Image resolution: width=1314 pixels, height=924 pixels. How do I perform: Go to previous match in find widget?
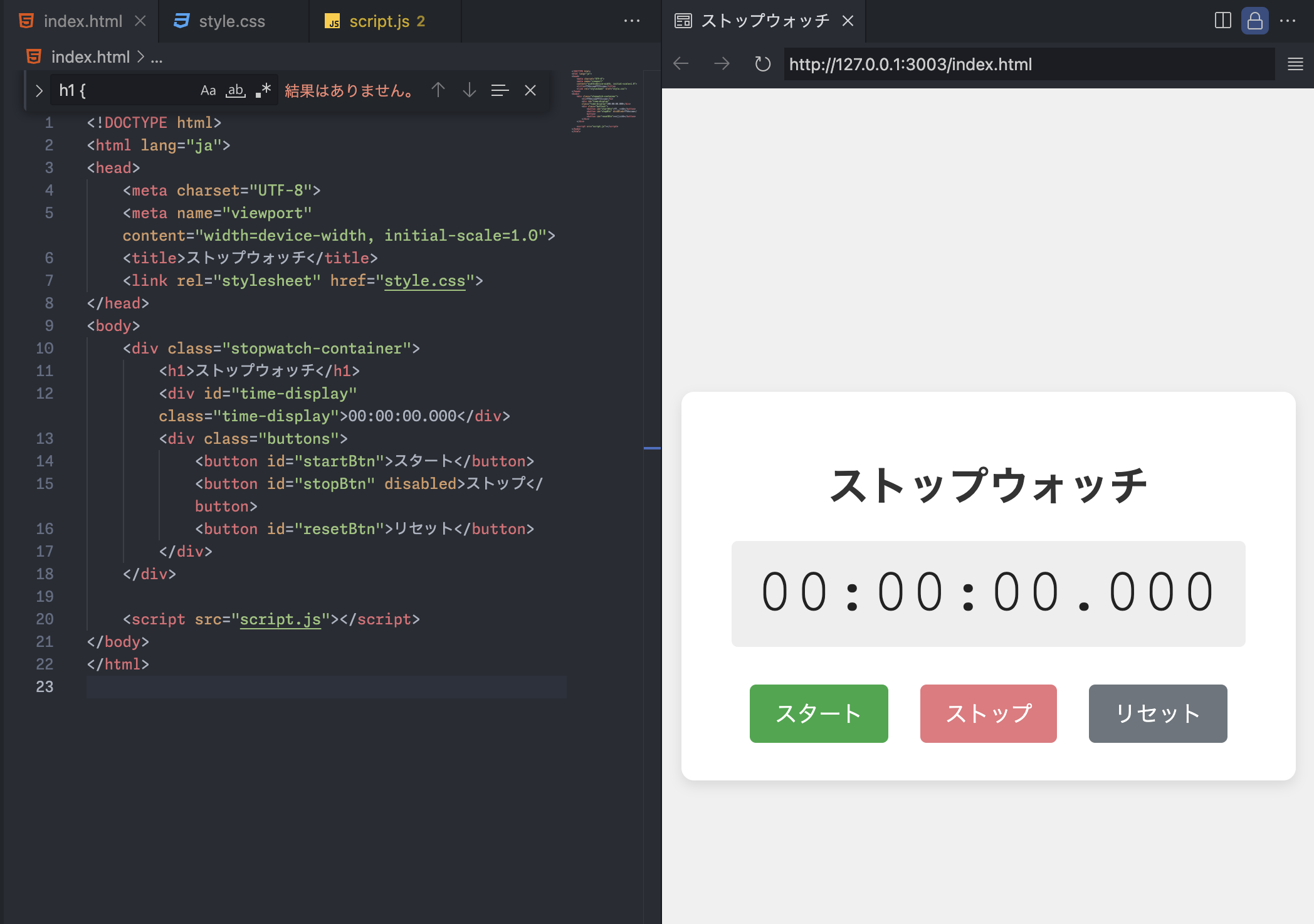(438, 90)
